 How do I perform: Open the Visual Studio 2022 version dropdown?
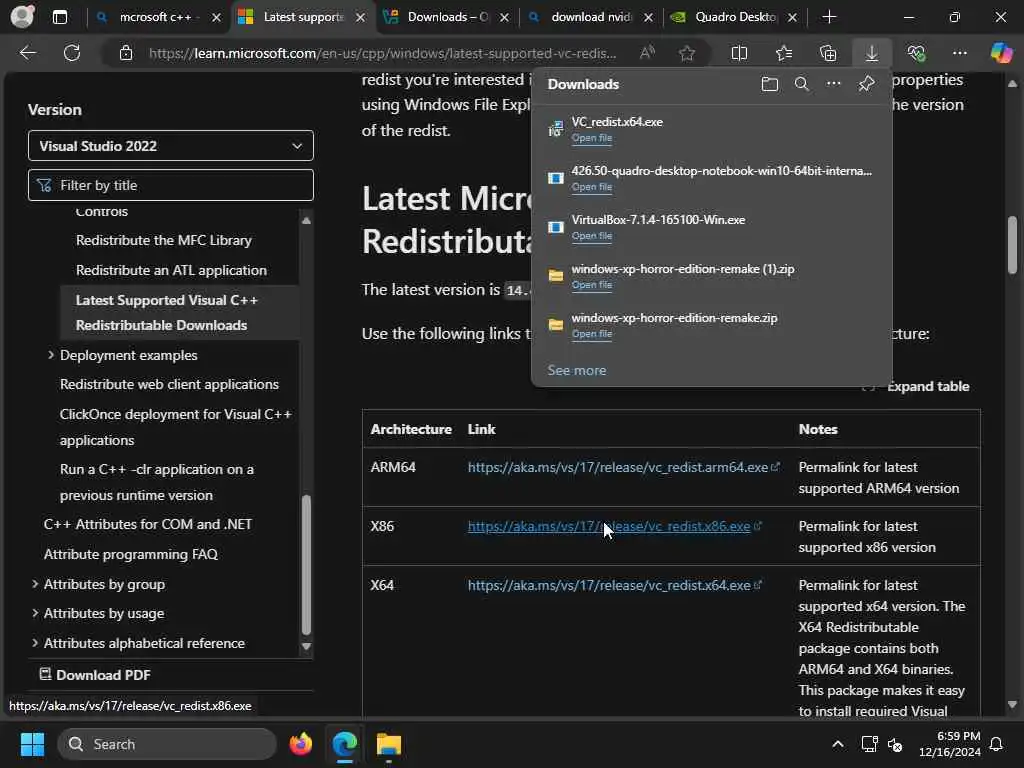tap(170, 146)
